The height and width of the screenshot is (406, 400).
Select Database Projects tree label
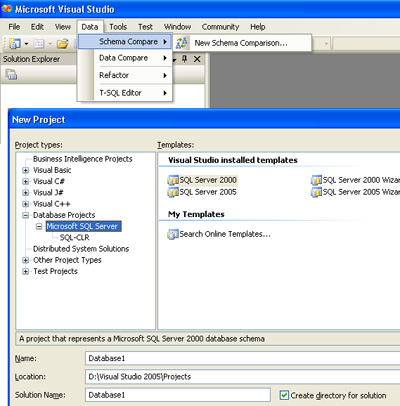point(64,215)
